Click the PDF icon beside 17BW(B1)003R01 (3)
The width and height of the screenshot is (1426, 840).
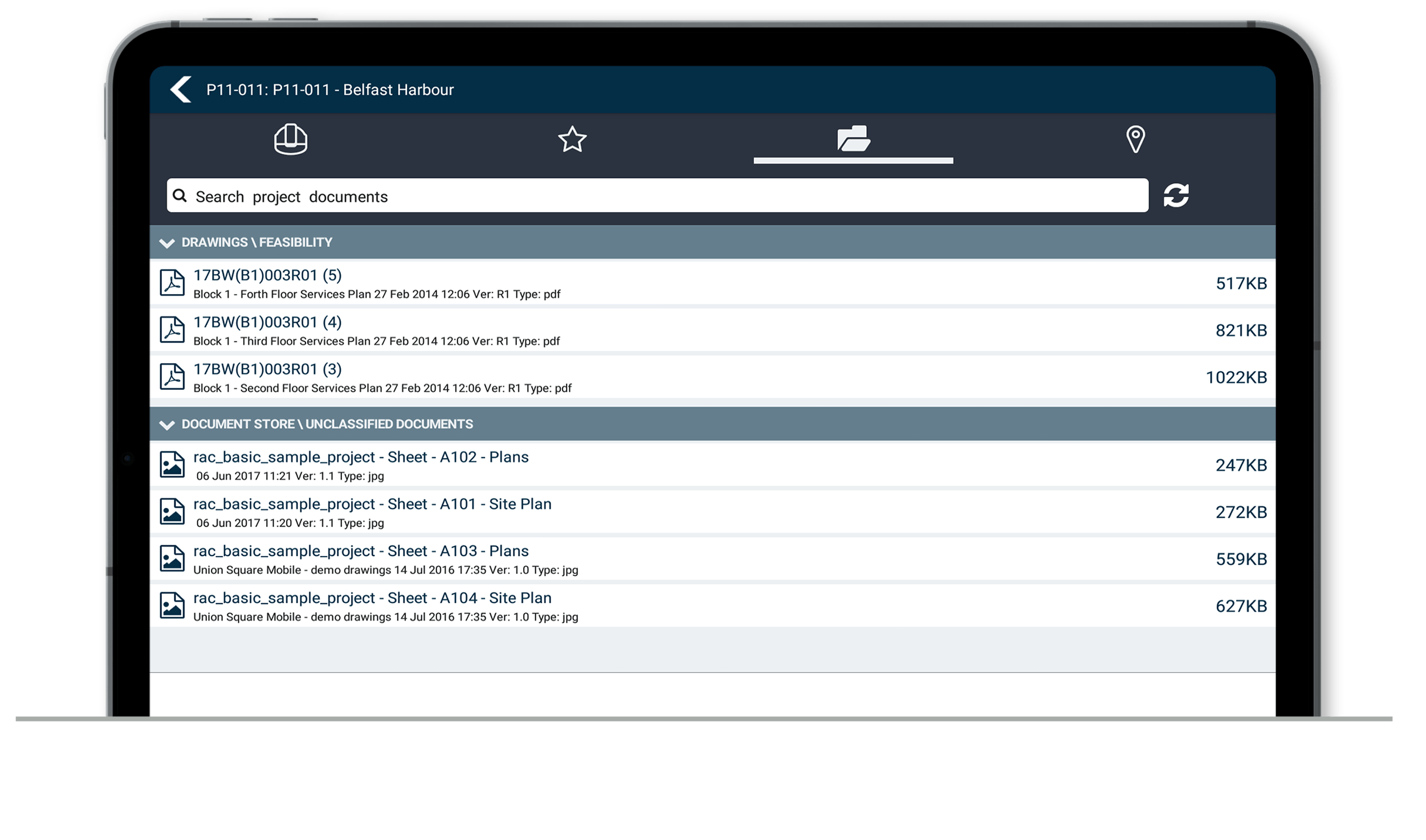tap(173, 376)
